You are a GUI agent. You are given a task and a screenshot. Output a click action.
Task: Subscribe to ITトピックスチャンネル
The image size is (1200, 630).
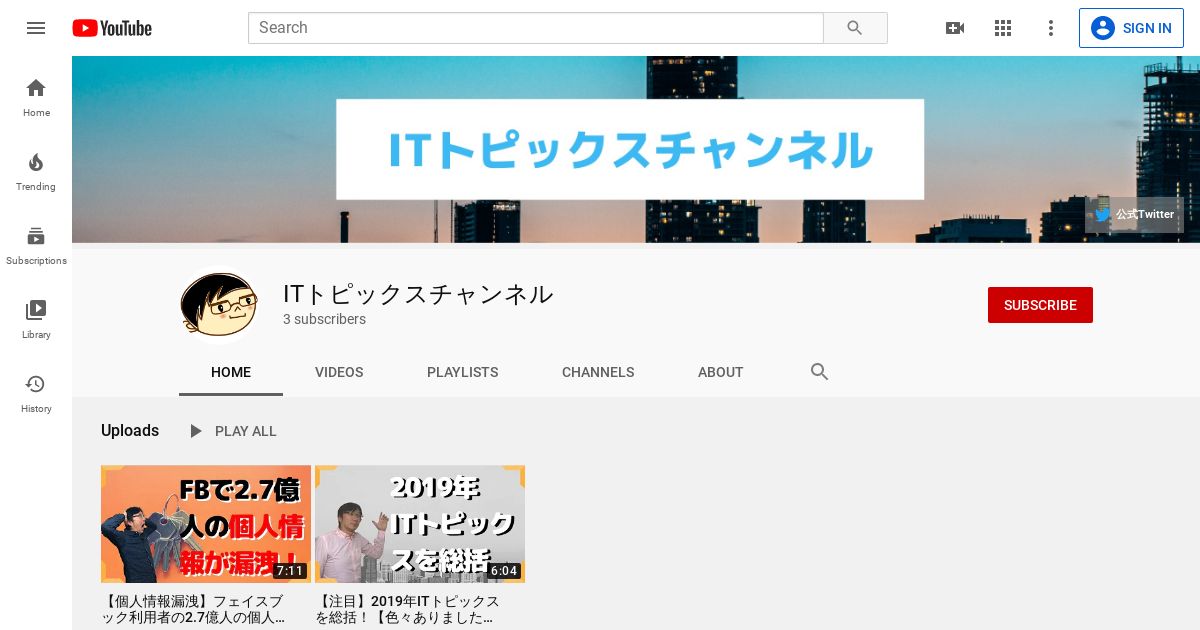point(1040,305)
